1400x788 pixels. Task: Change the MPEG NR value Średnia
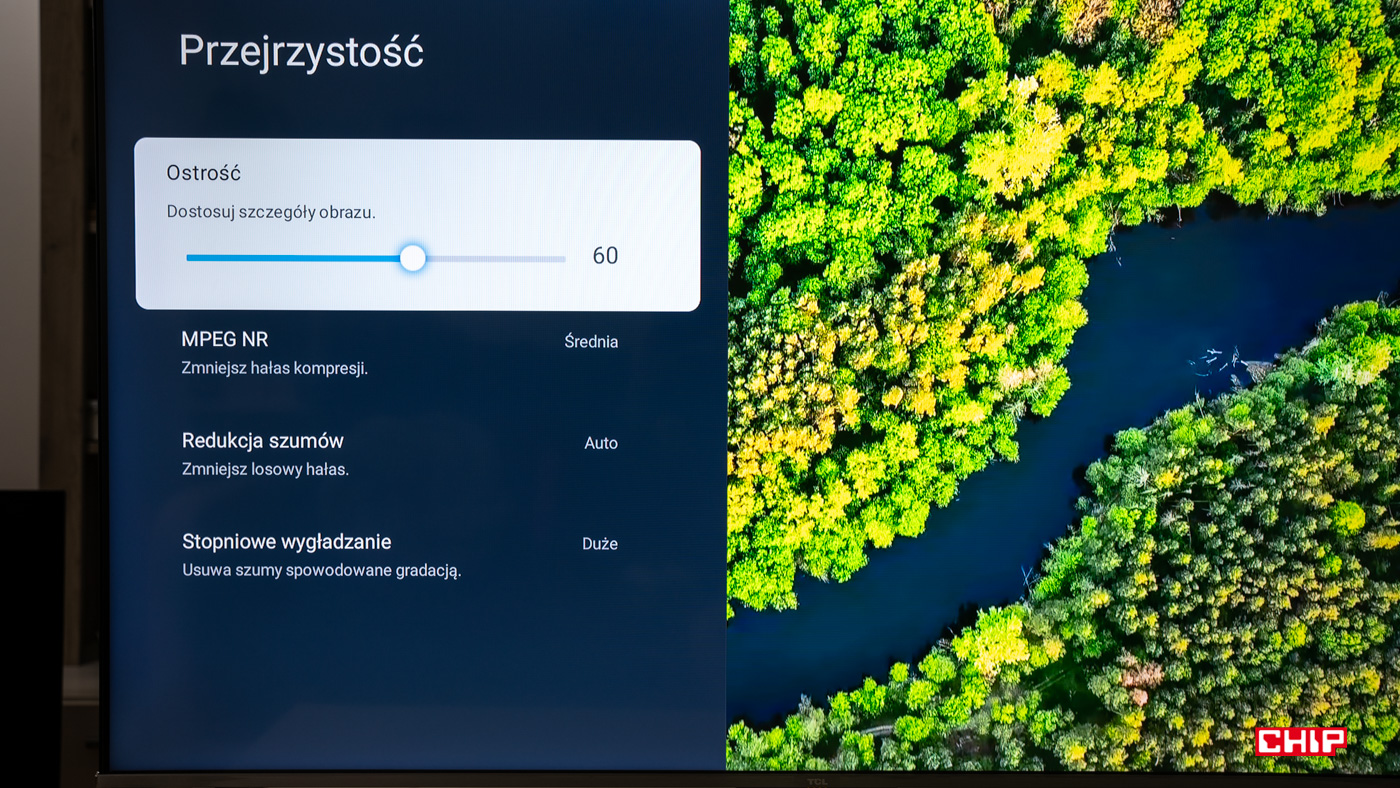tap(591, 342)
